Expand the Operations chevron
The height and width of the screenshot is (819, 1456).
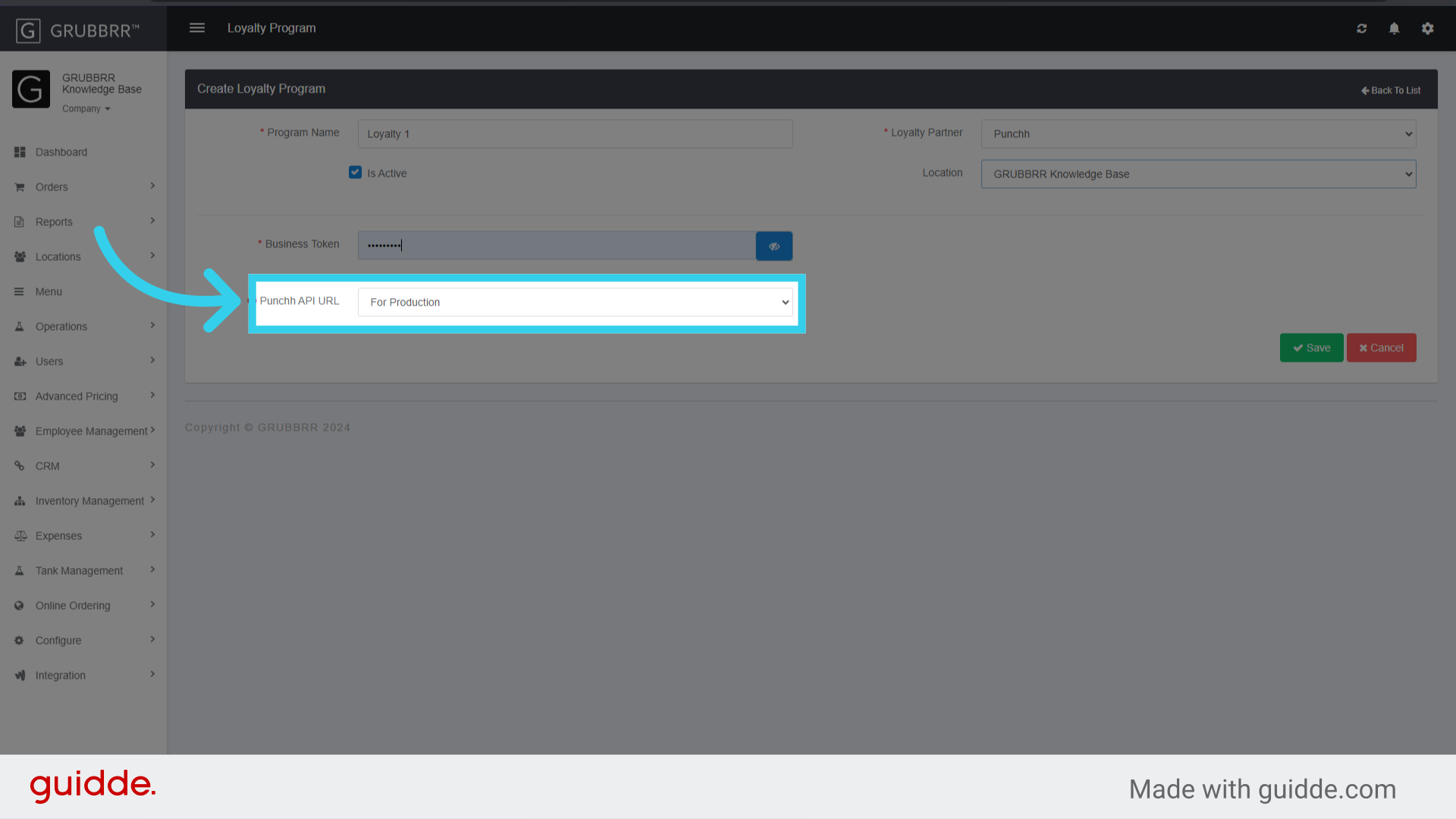click(152, 325)
